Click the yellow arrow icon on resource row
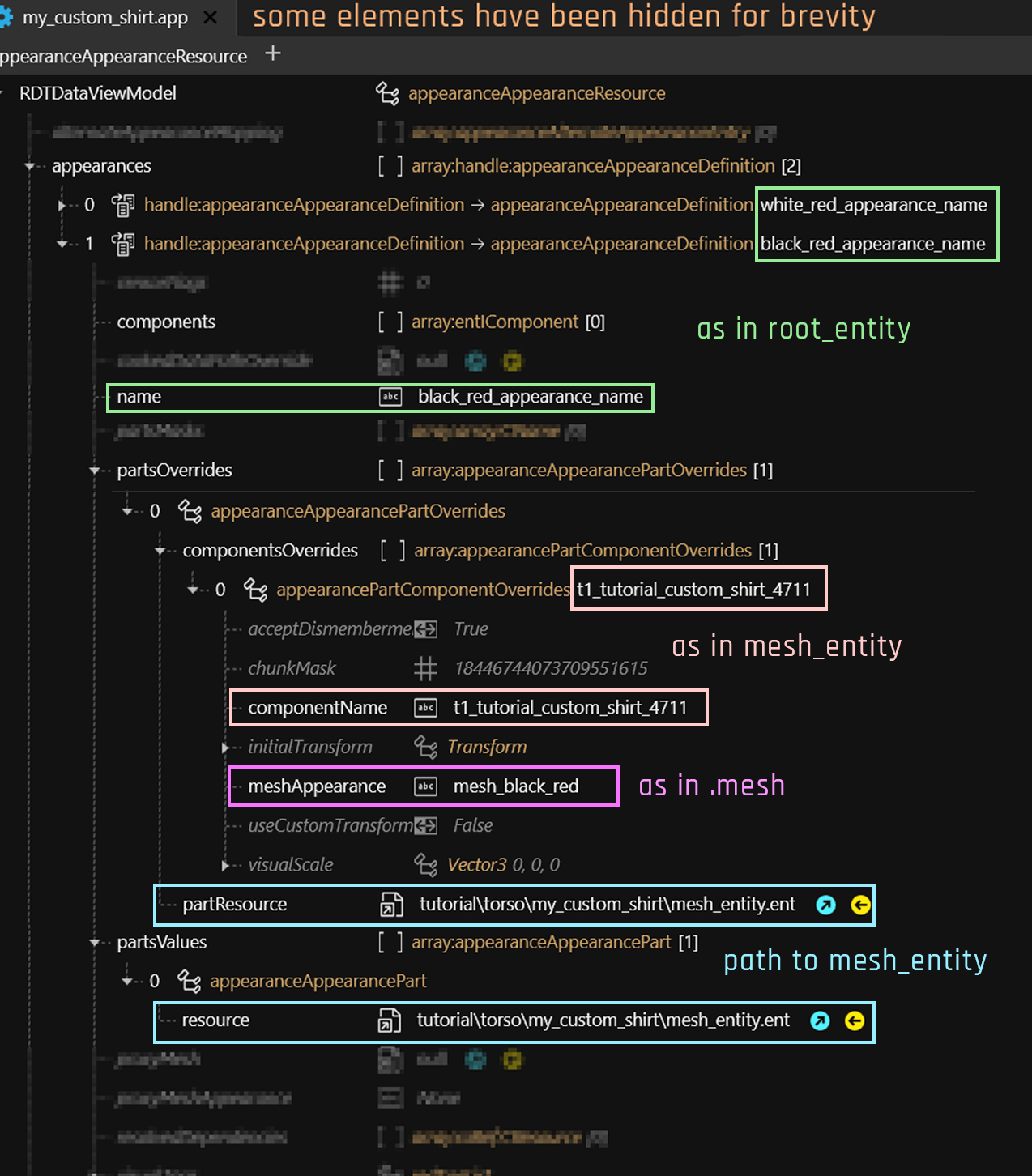This screenshot has width=1032, height=1176. (855, 1020)
